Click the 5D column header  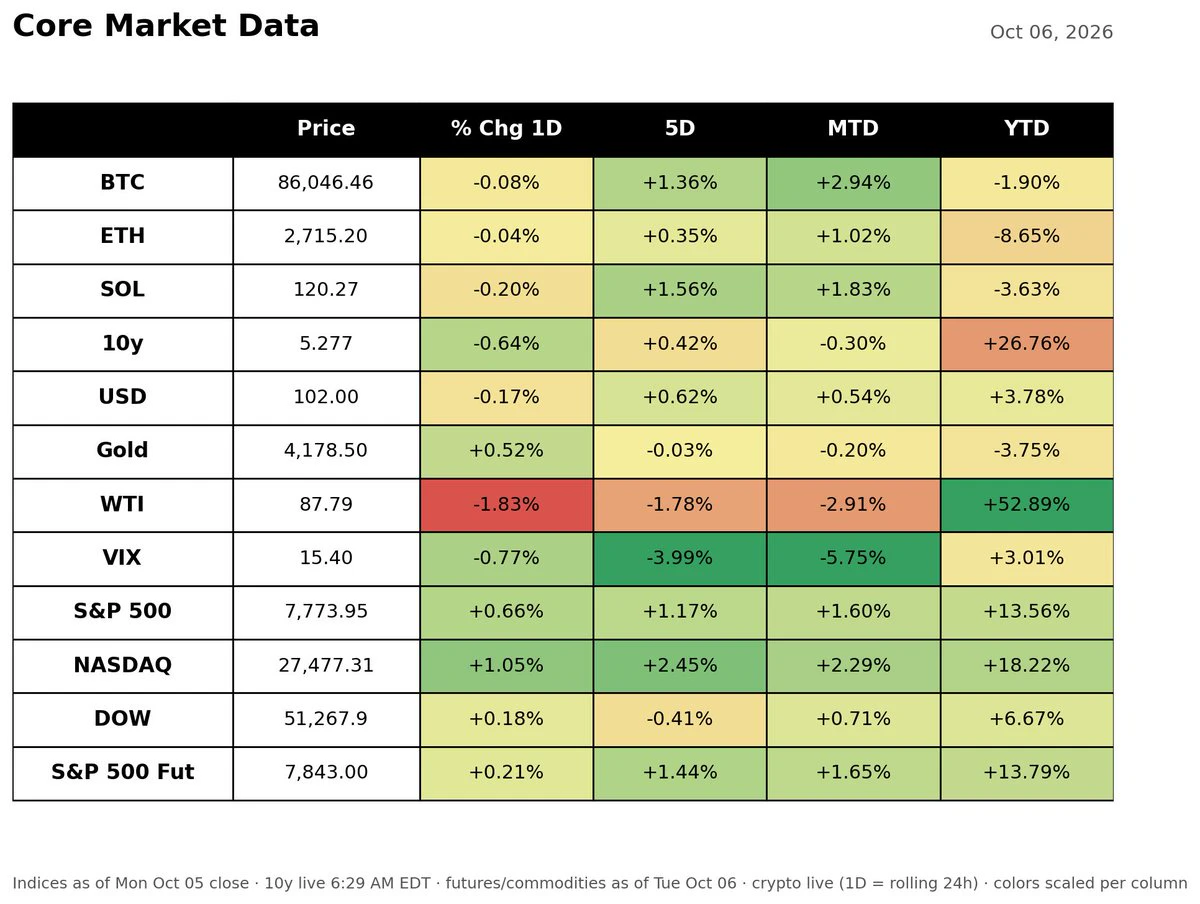(680, 129)
